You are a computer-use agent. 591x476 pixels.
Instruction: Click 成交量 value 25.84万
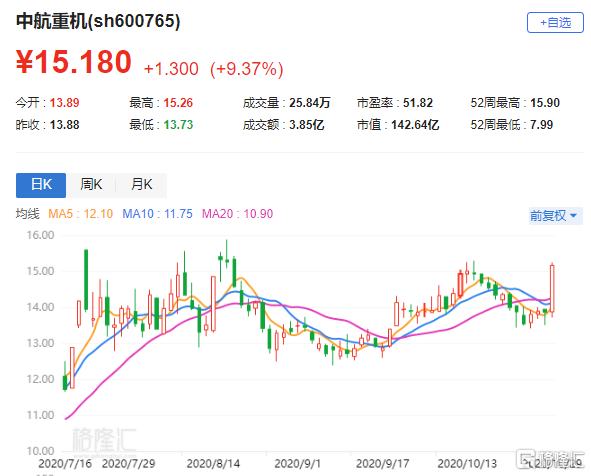[309, 103]
